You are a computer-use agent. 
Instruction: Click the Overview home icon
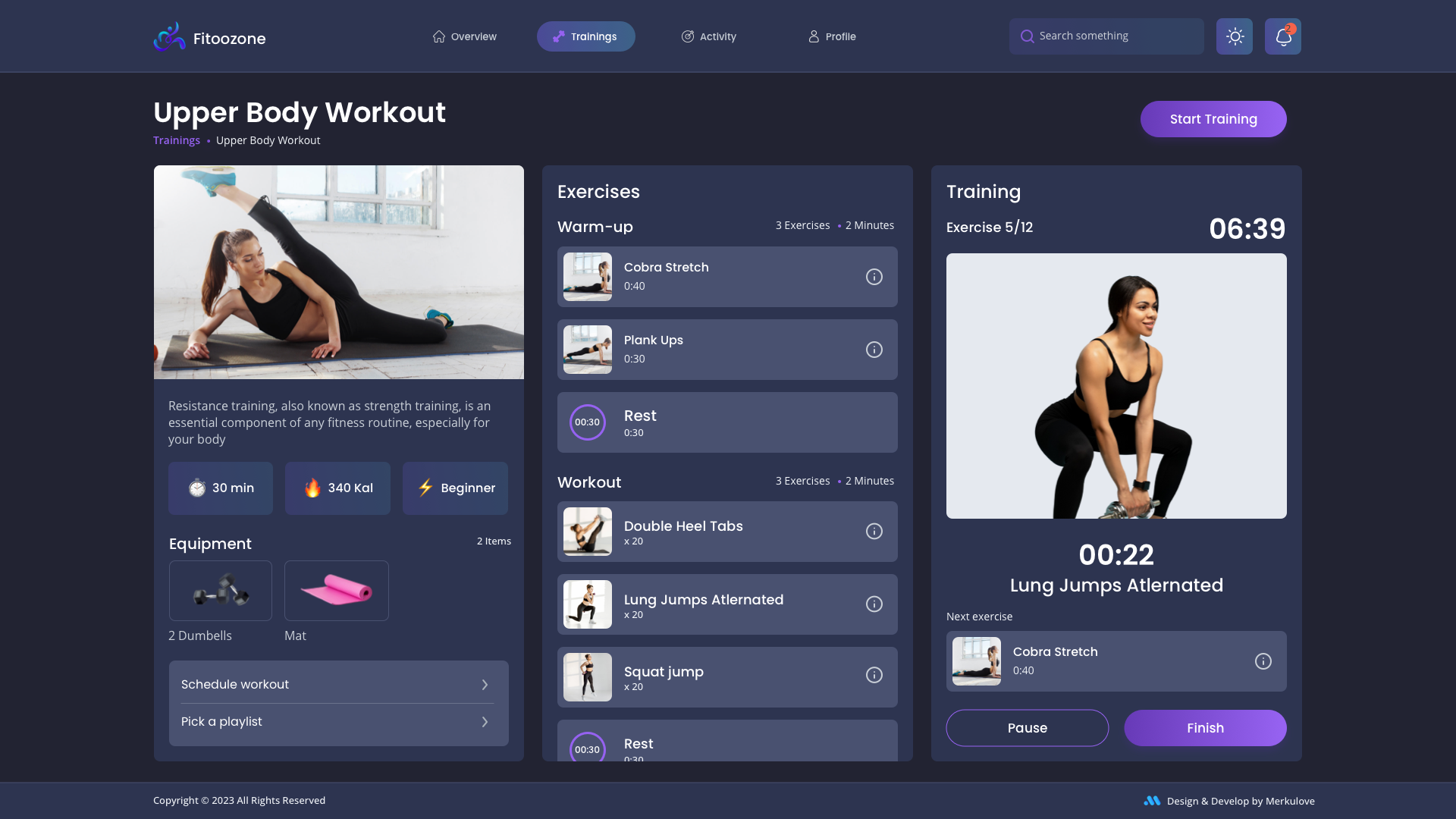click(x=438, y=36)
